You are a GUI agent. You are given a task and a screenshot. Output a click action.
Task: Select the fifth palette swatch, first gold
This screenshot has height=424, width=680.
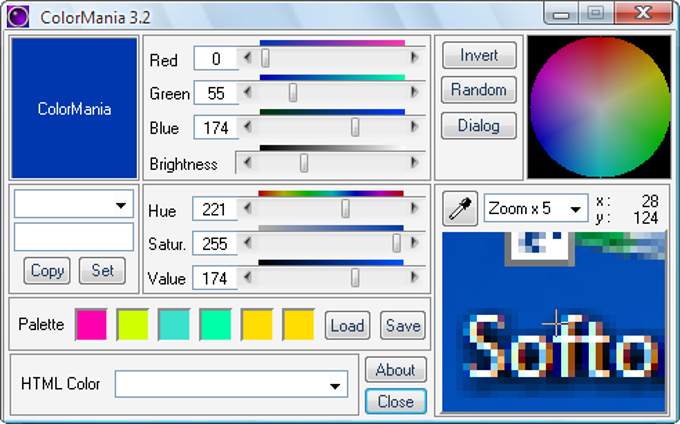click(257, 325)
